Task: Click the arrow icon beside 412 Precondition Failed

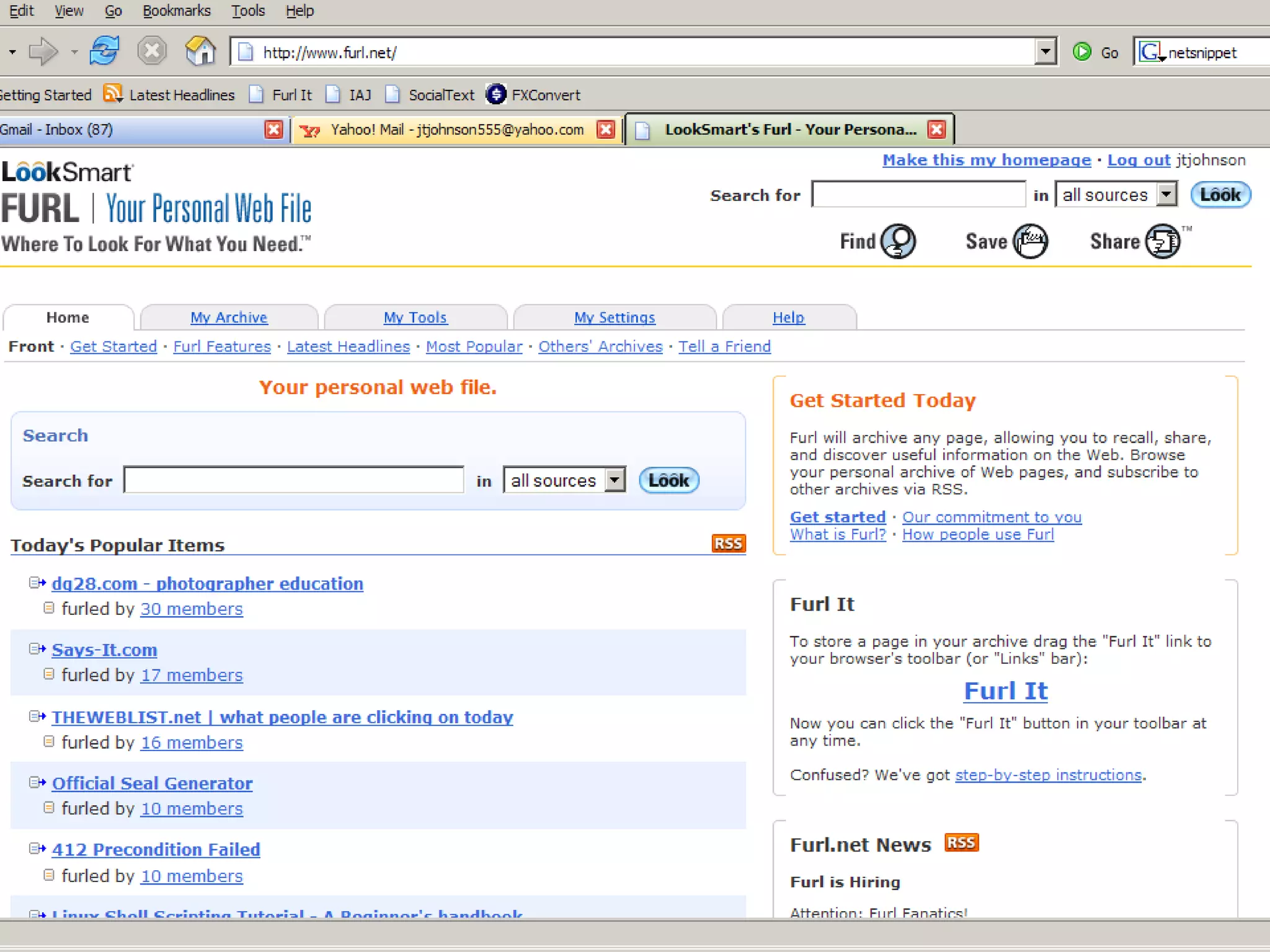Action: tap(38, 848)
